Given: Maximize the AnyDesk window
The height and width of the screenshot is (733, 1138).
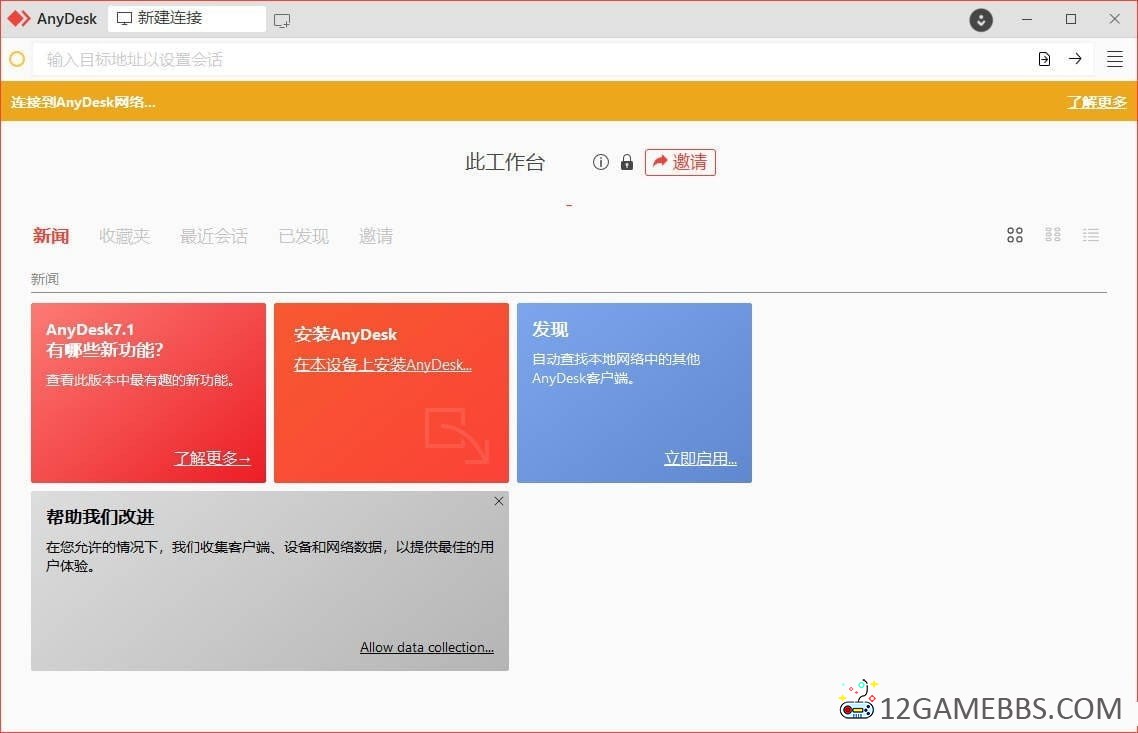Looking at the screenshot, I should pos(1071,20).
